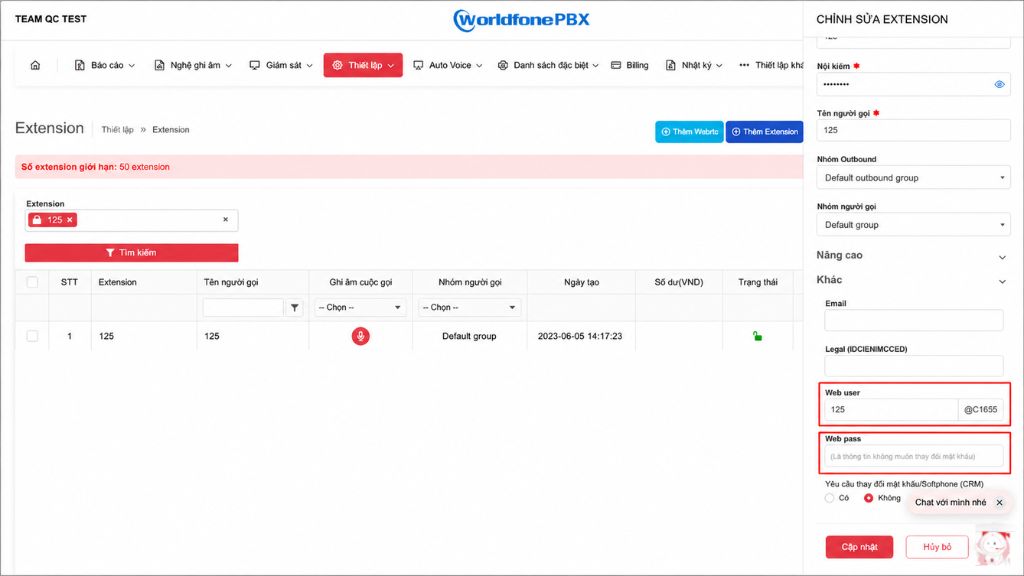Click the Web user input field
Image resolution: width=1024 pixels, height=576 pixels.
[x=891, y=409]
